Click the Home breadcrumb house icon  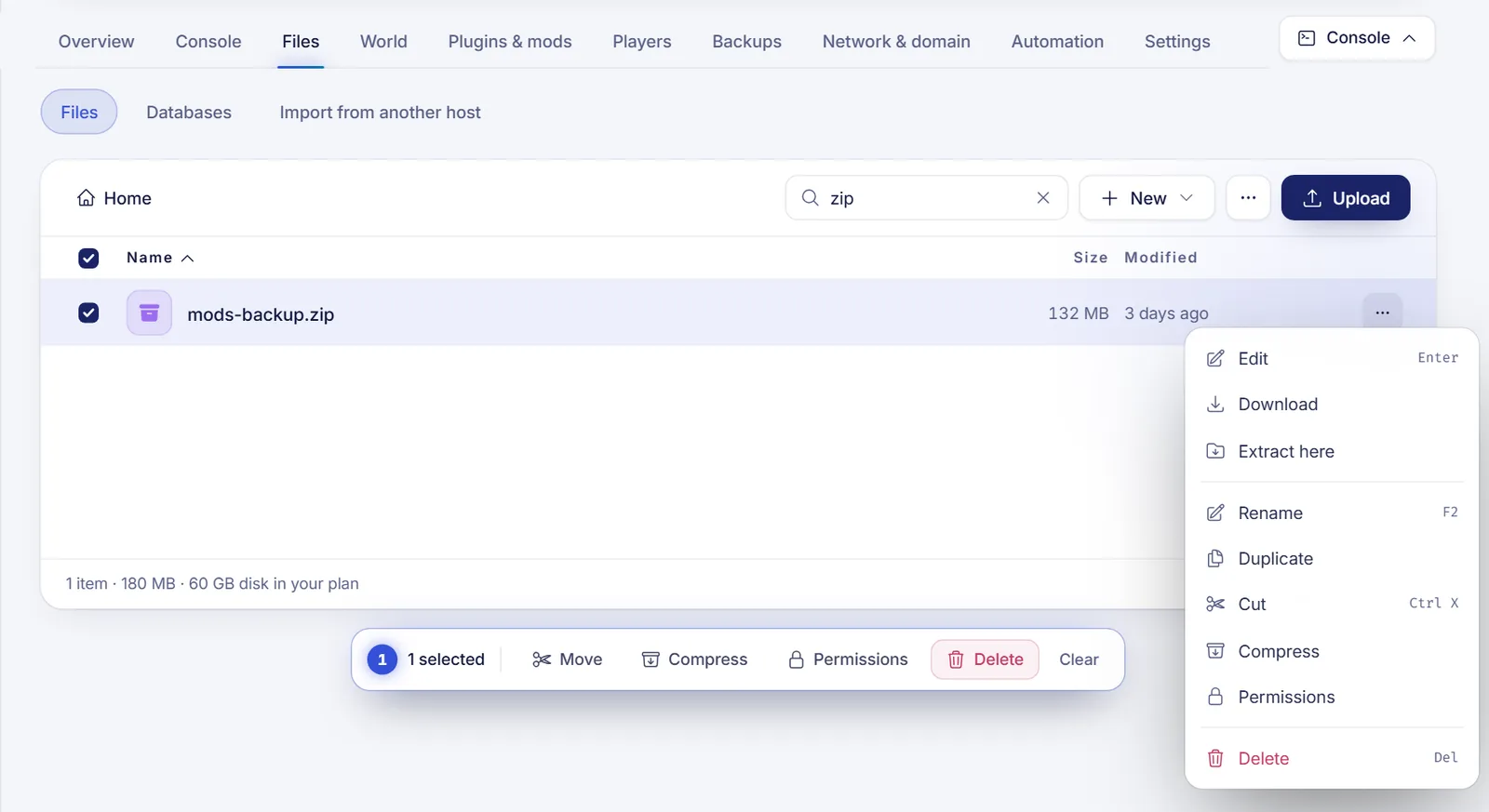86,198
